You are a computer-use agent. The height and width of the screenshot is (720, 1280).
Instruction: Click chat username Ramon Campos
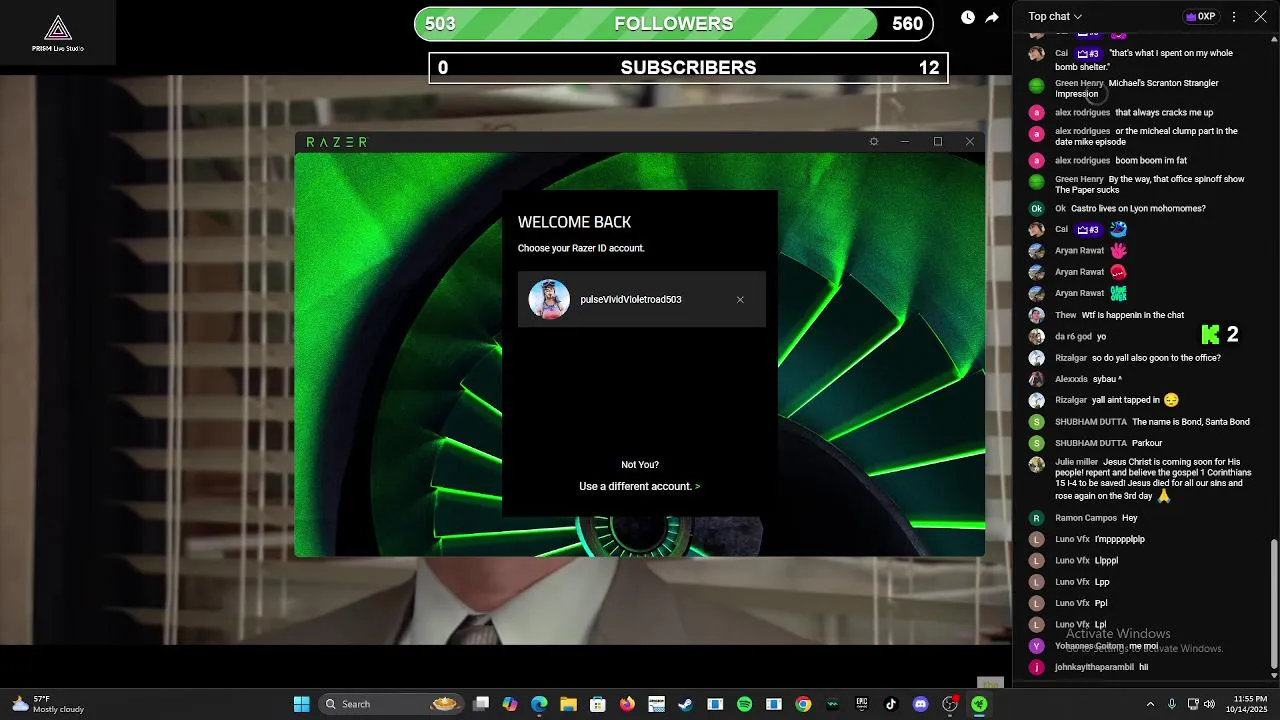coord(1086,518)
